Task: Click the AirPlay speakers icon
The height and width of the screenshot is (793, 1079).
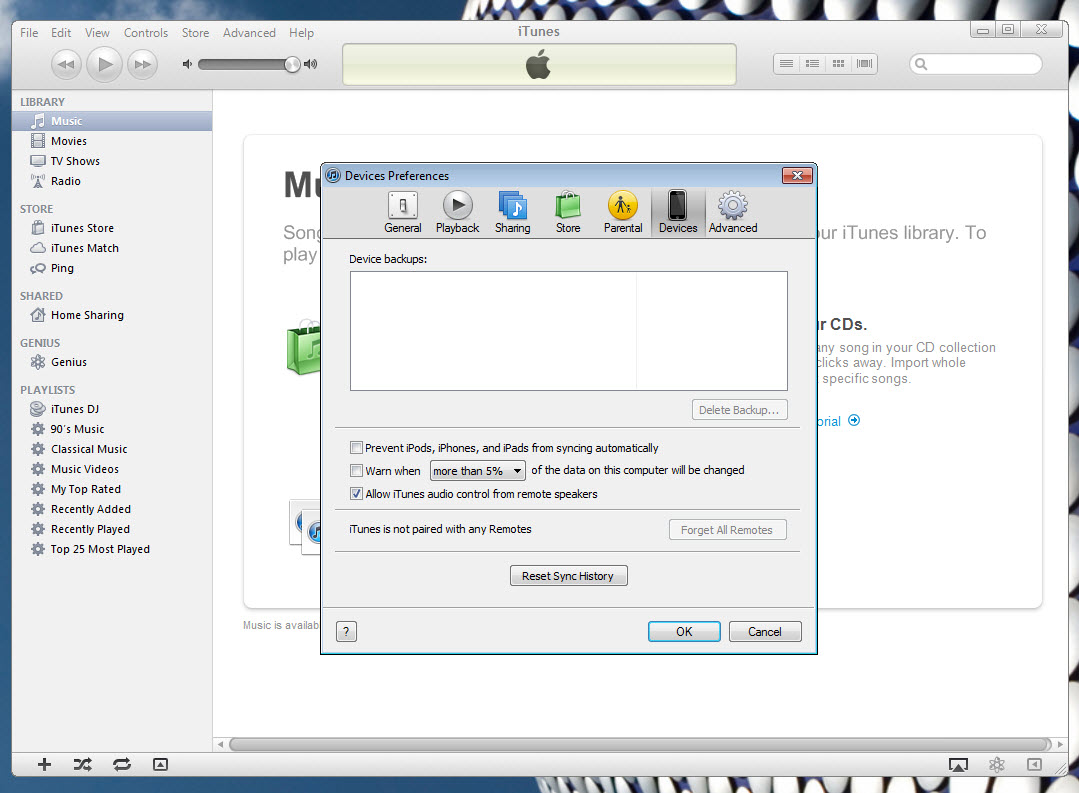Action: point(958,765)
